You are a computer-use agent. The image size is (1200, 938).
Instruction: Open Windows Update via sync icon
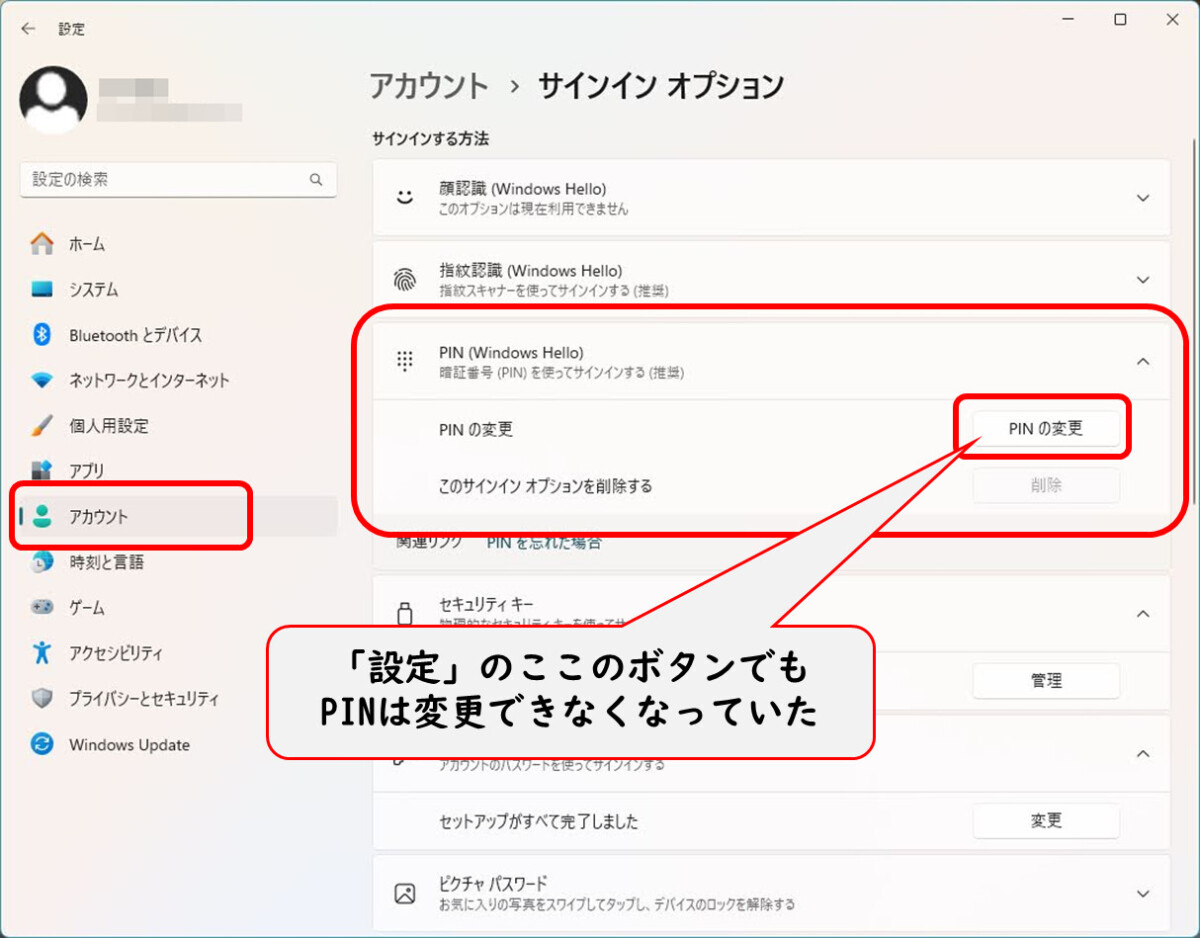[42, 745]
